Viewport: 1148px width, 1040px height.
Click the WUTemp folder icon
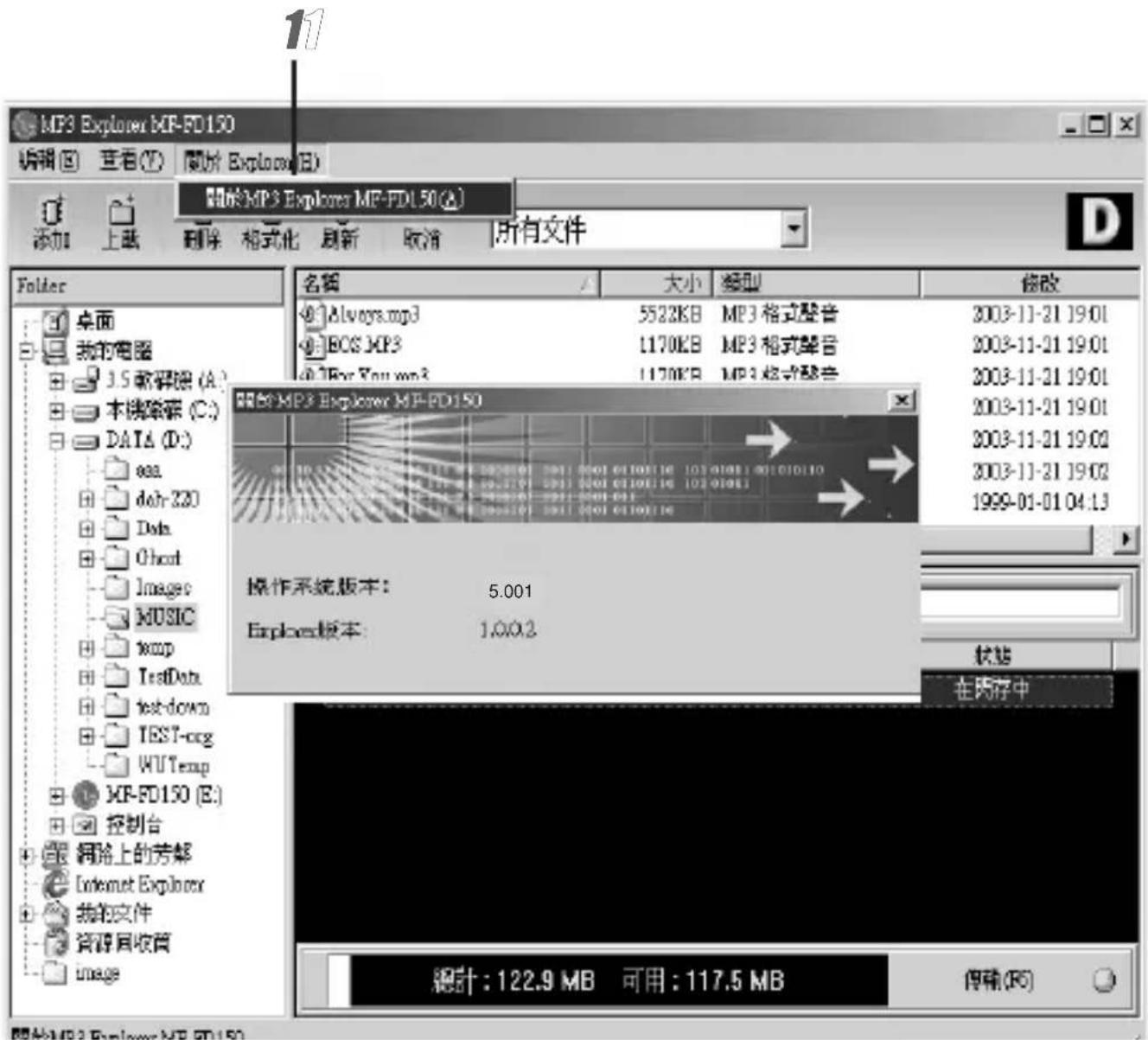[117, 765]
